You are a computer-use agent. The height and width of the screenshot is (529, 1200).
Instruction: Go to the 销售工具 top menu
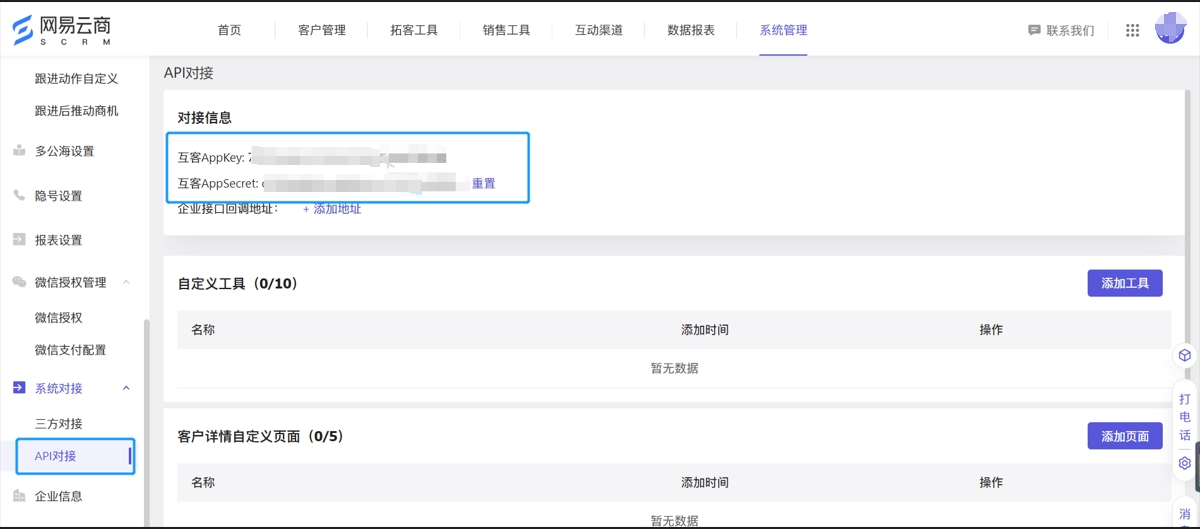click(x=506, y=30)
